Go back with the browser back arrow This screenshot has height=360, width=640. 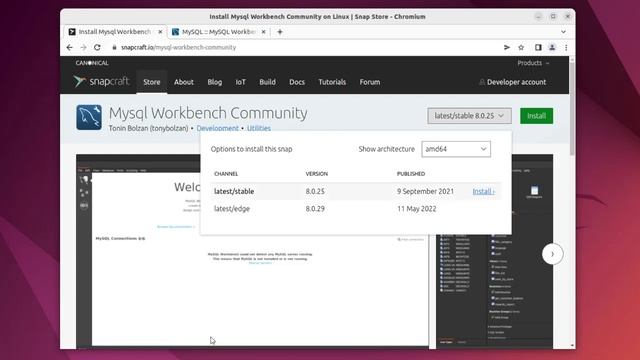[69, 47]
